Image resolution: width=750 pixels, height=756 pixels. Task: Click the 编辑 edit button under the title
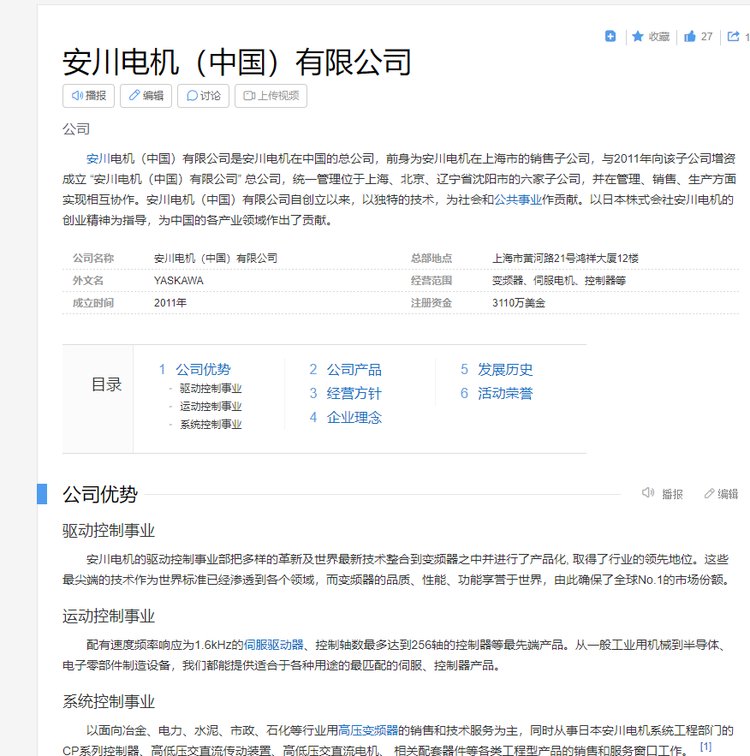click(145, 96)
